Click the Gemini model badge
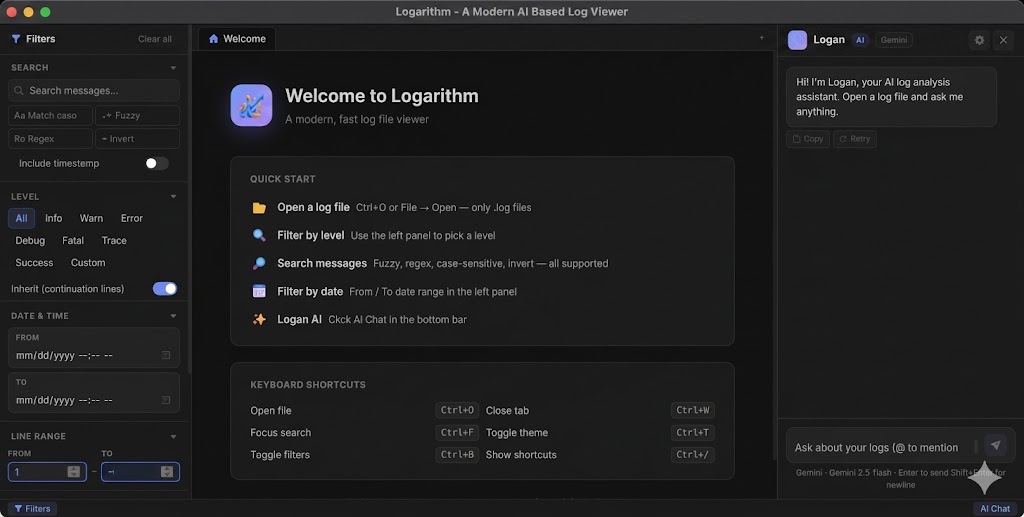Viewport: 1024px width, 517px height. pyautogui.click(x=893, y=40)
